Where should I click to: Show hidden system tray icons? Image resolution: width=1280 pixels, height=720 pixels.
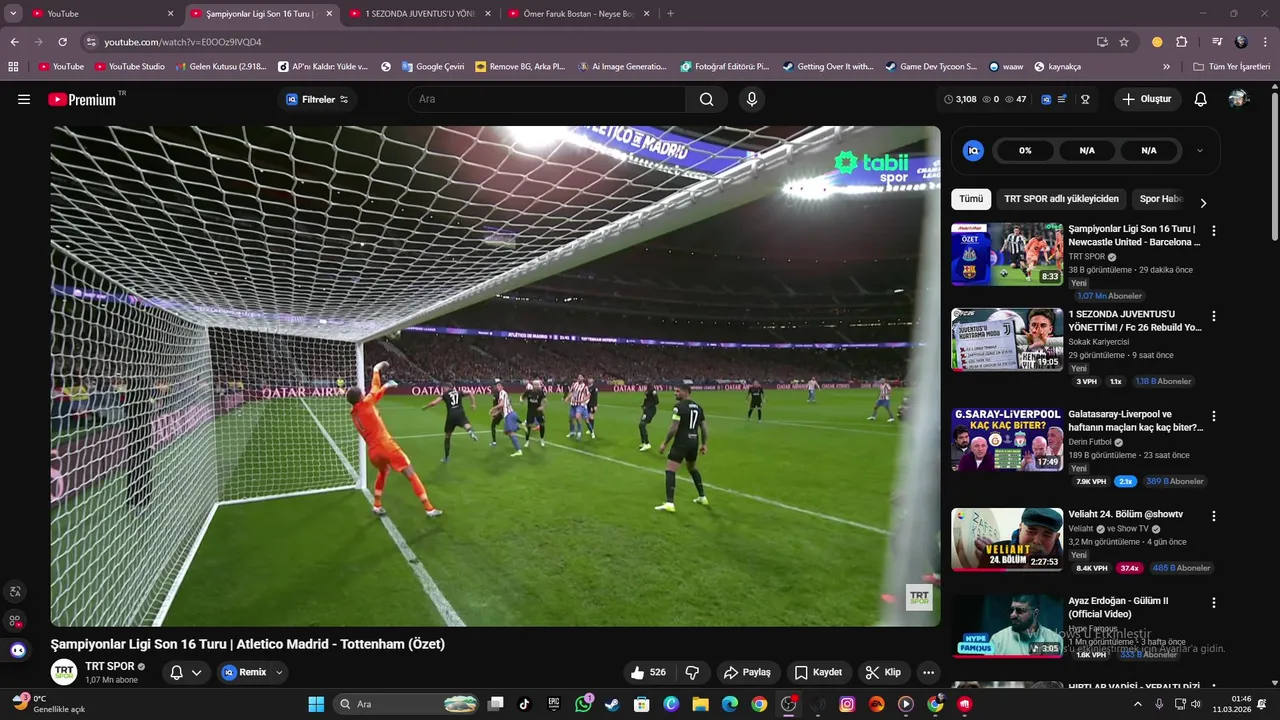pos(1137,704)
